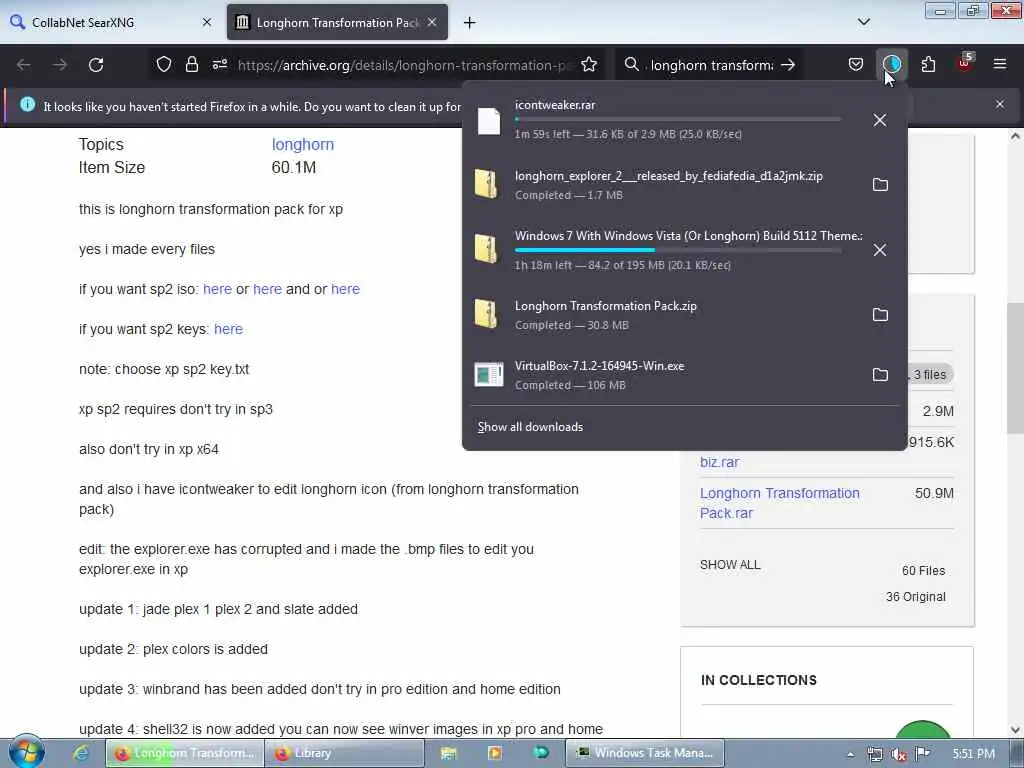Click the Firefox back arrow button
This screenshot has height=768, width=1024.
[x=24, y=65]
